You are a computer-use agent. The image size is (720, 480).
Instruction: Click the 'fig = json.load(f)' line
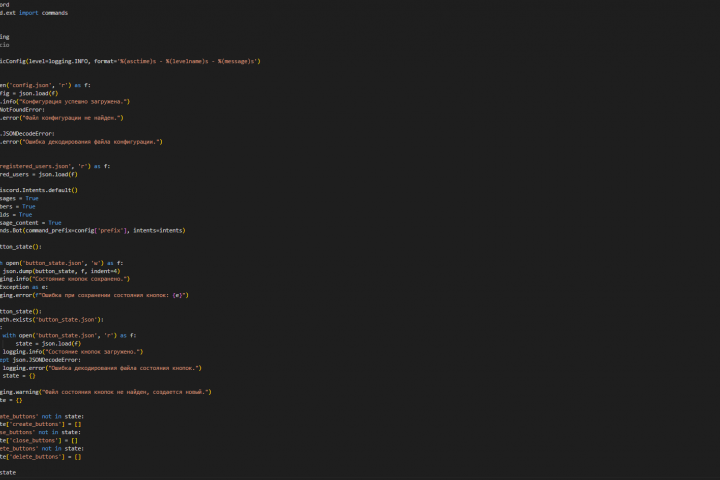tap(29, 93)
